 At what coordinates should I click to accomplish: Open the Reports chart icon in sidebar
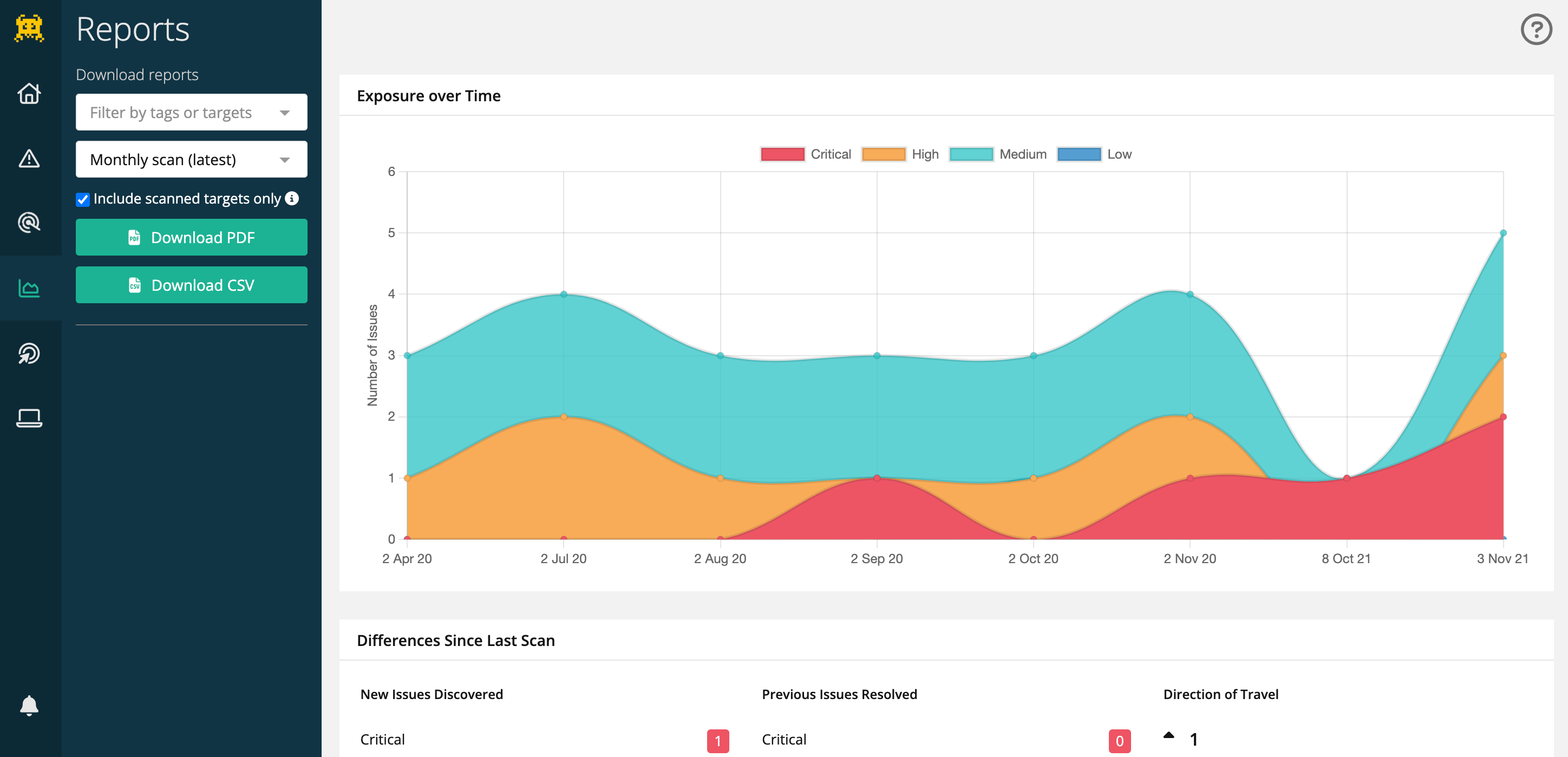pyautogui.click(x=29, y=288)
